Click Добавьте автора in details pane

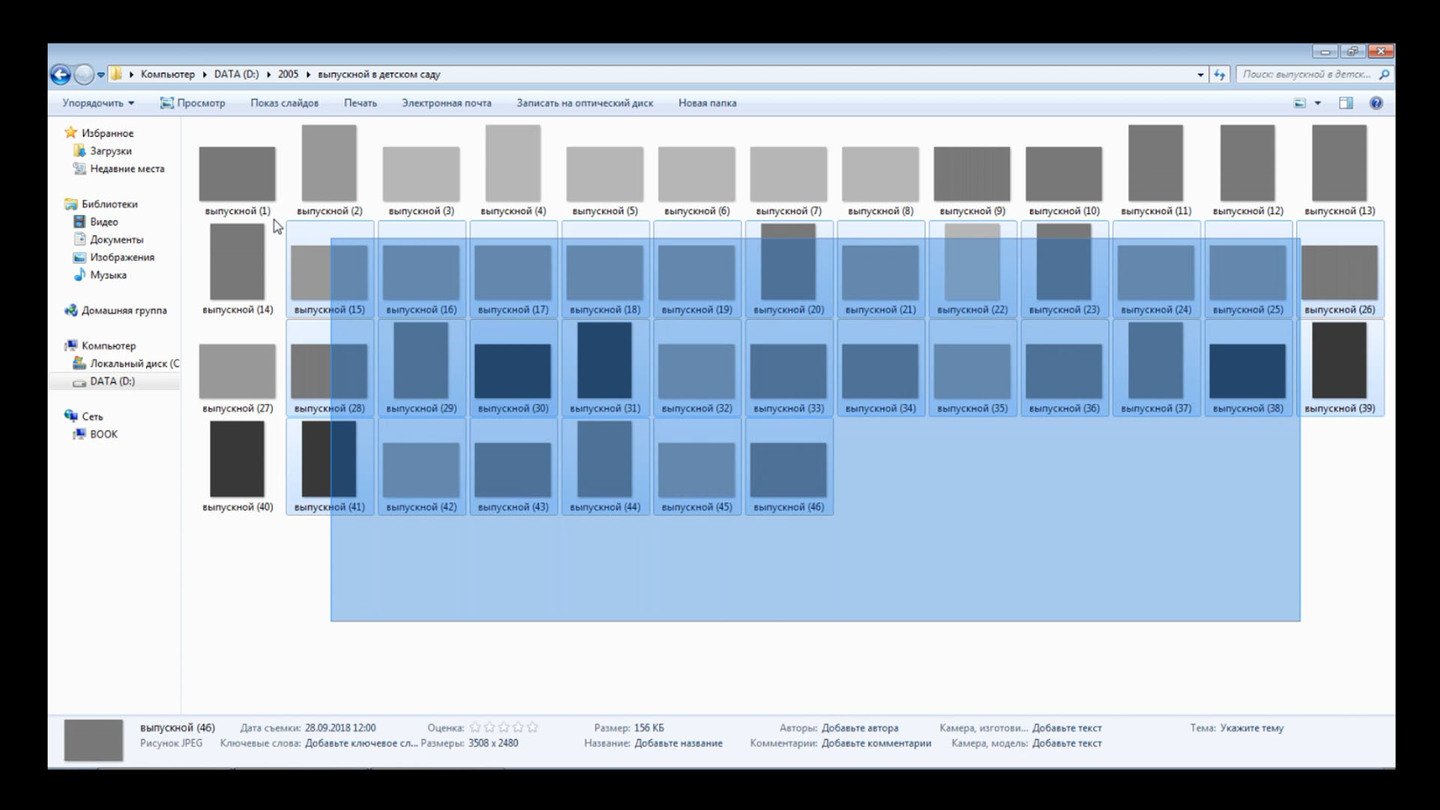860,728
